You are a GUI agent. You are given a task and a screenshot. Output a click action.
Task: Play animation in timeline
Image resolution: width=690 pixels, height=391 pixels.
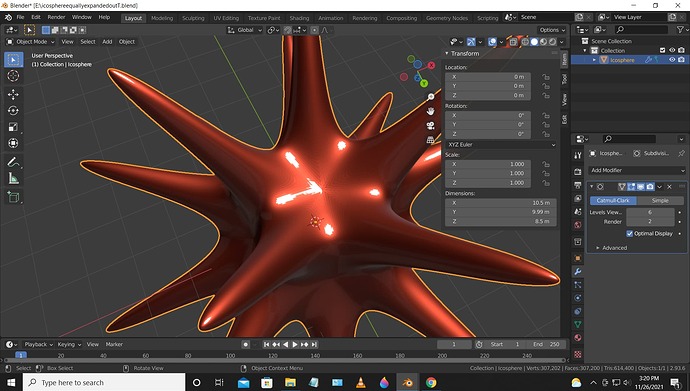(295, 344)
